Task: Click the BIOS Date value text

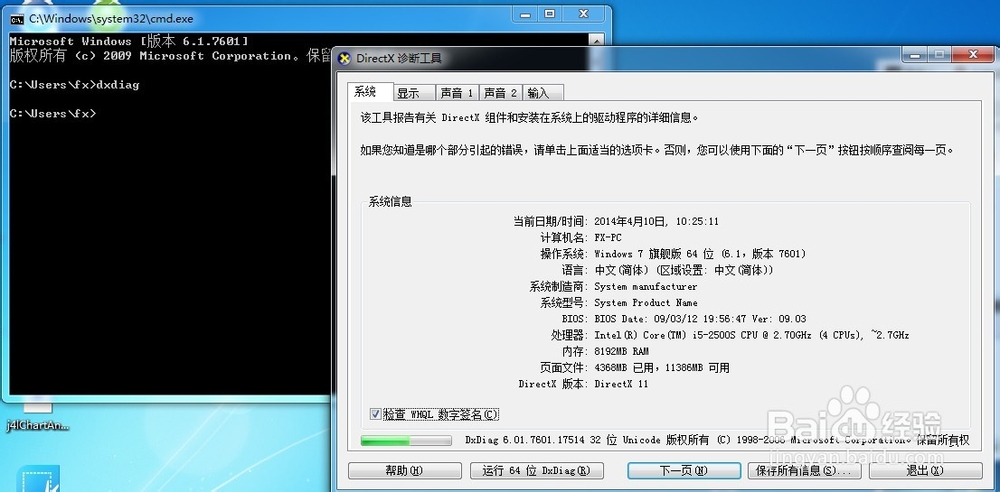Action: click(x=700, y=319)
